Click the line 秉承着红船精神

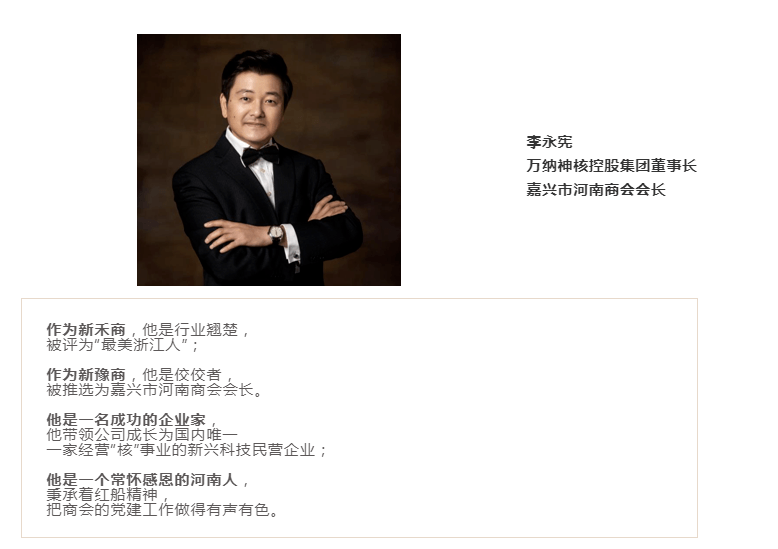(102, 495)
